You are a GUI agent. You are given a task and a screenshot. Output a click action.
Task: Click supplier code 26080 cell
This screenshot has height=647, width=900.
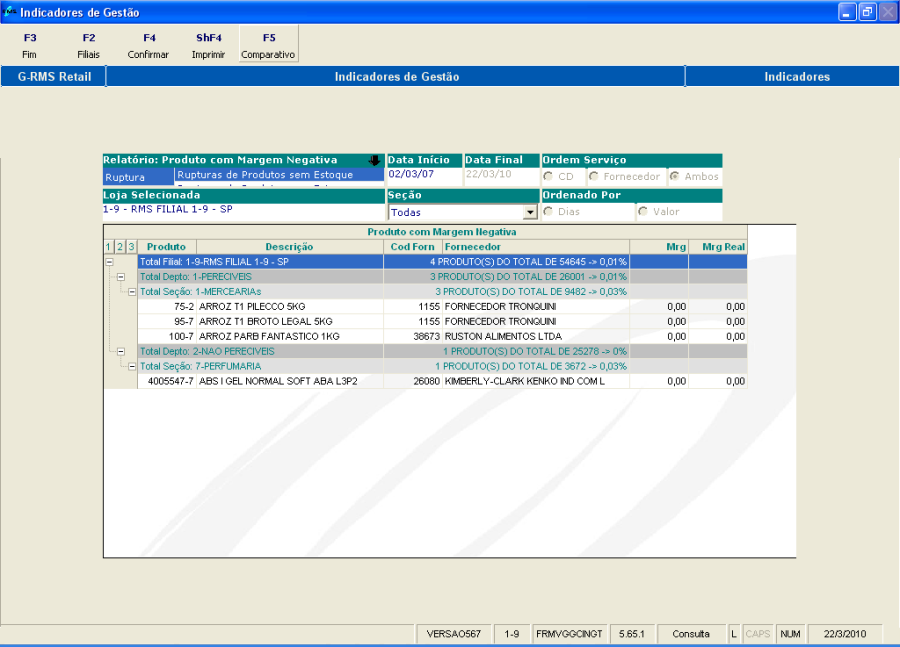click(412, 381)
